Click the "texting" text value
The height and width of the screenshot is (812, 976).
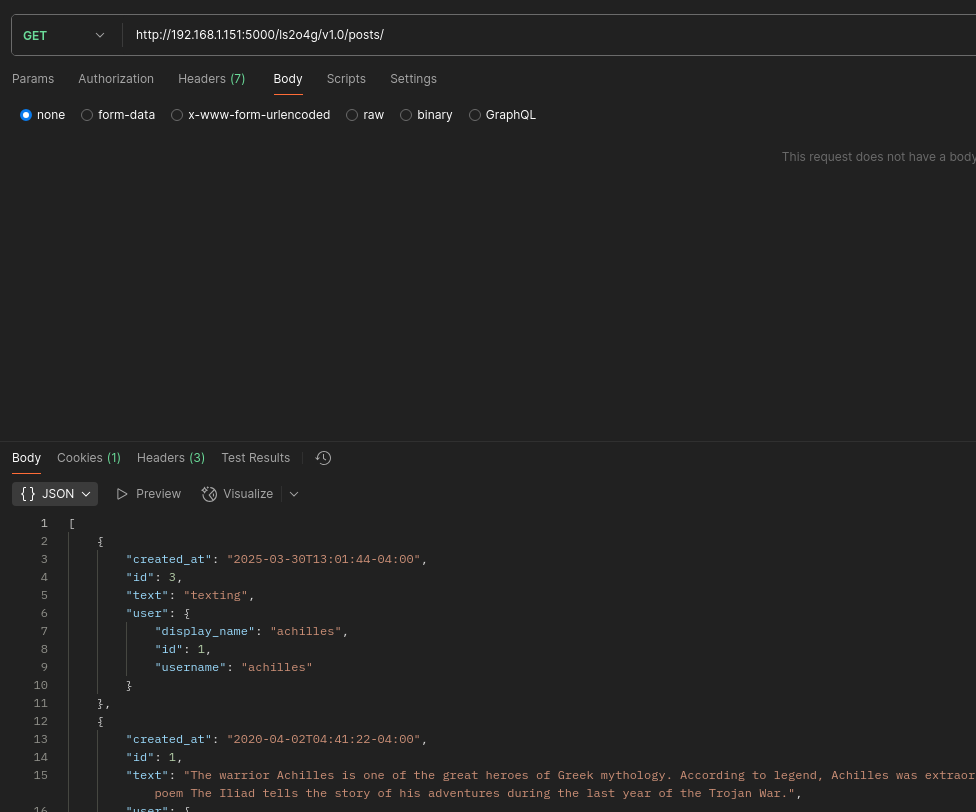(x=216, y=595)
